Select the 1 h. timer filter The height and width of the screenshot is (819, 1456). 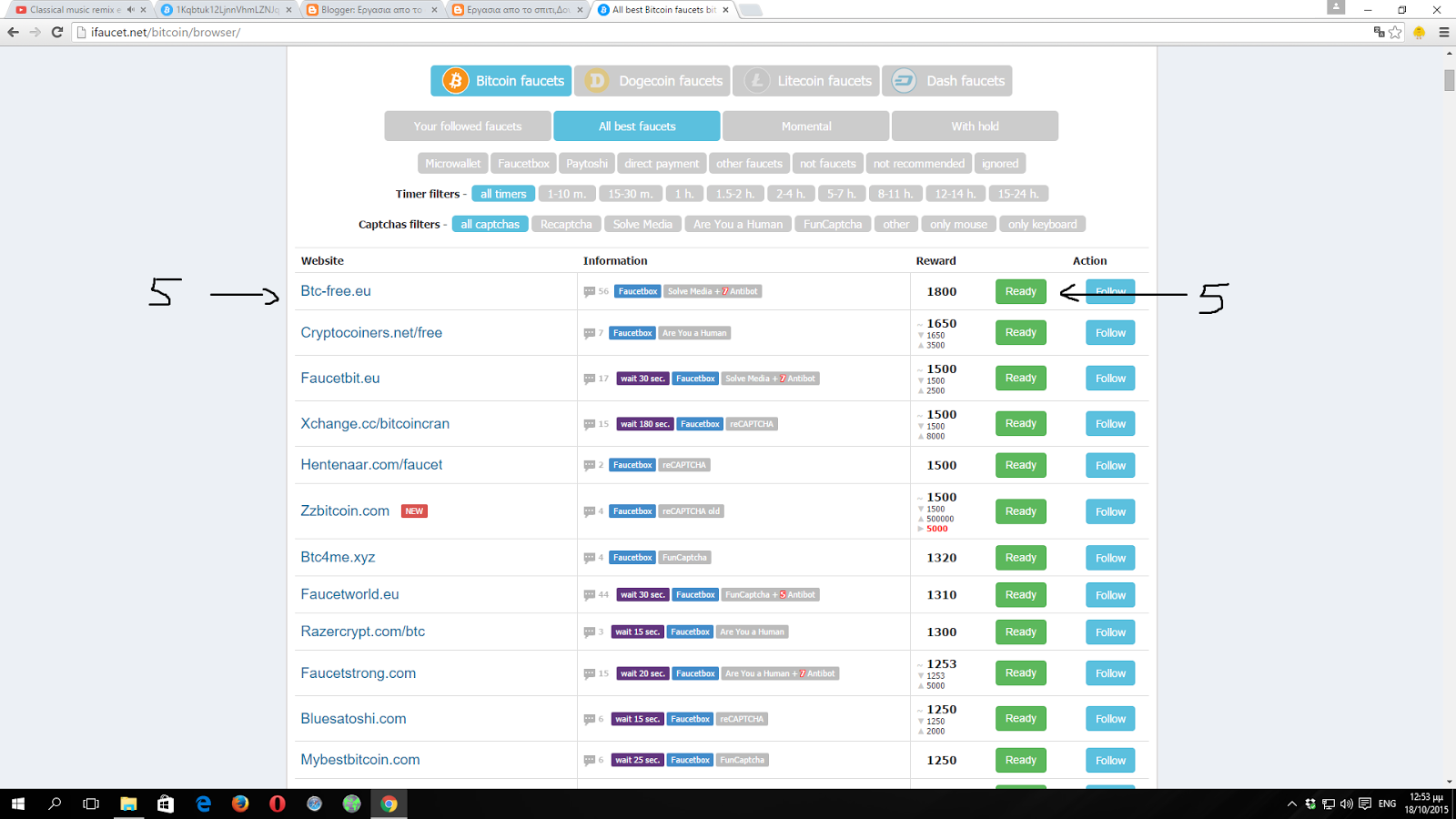click(x=684, y=194)
